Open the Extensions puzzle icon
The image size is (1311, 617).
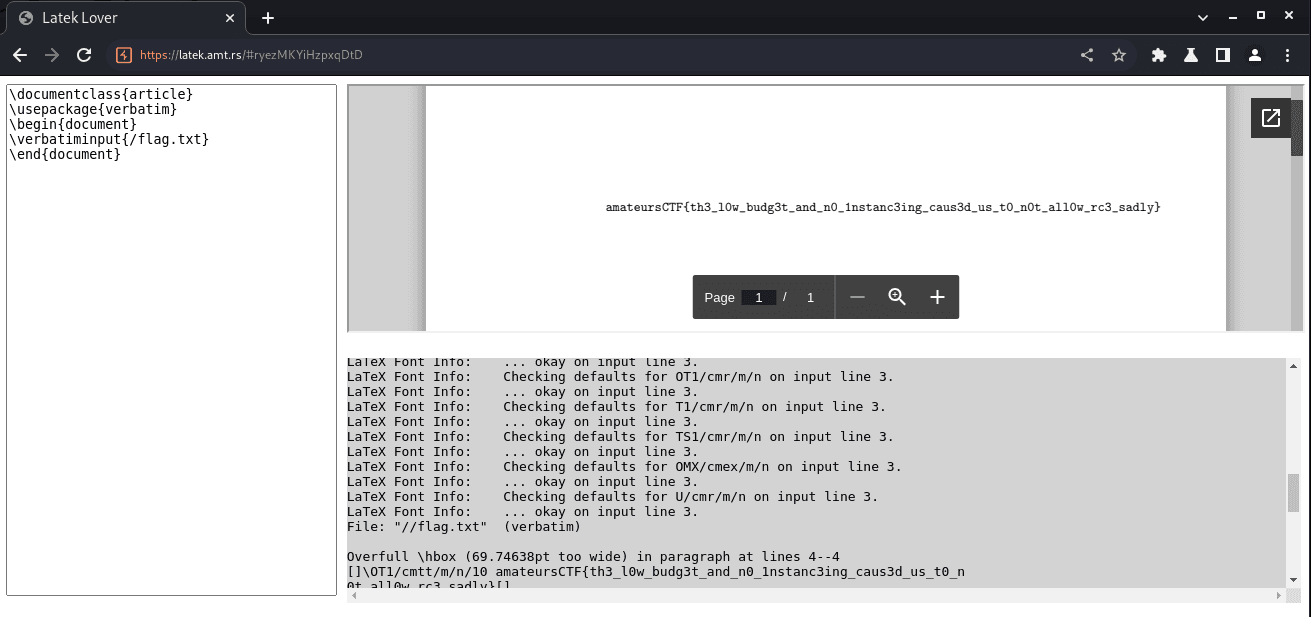[1159, 55]
